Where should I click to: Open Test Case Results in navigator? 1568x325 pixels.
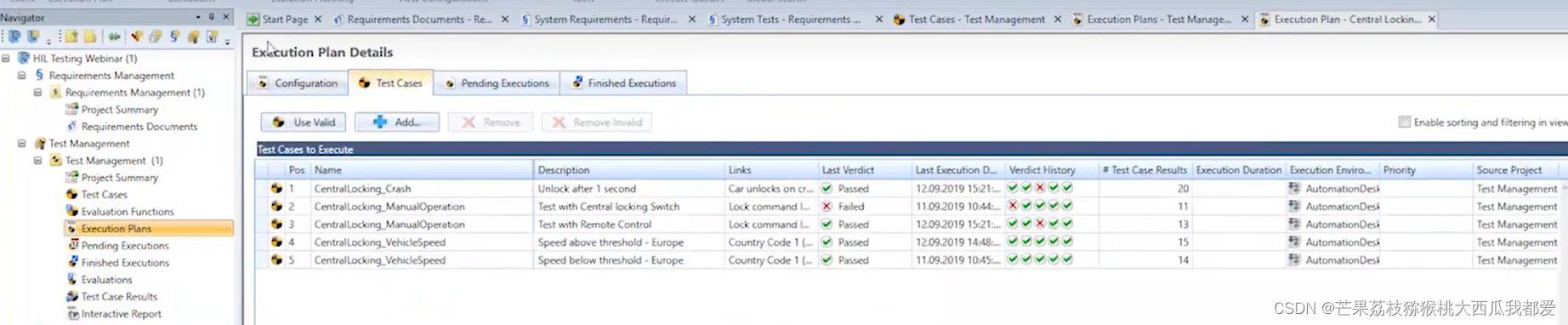click(111, 297)
